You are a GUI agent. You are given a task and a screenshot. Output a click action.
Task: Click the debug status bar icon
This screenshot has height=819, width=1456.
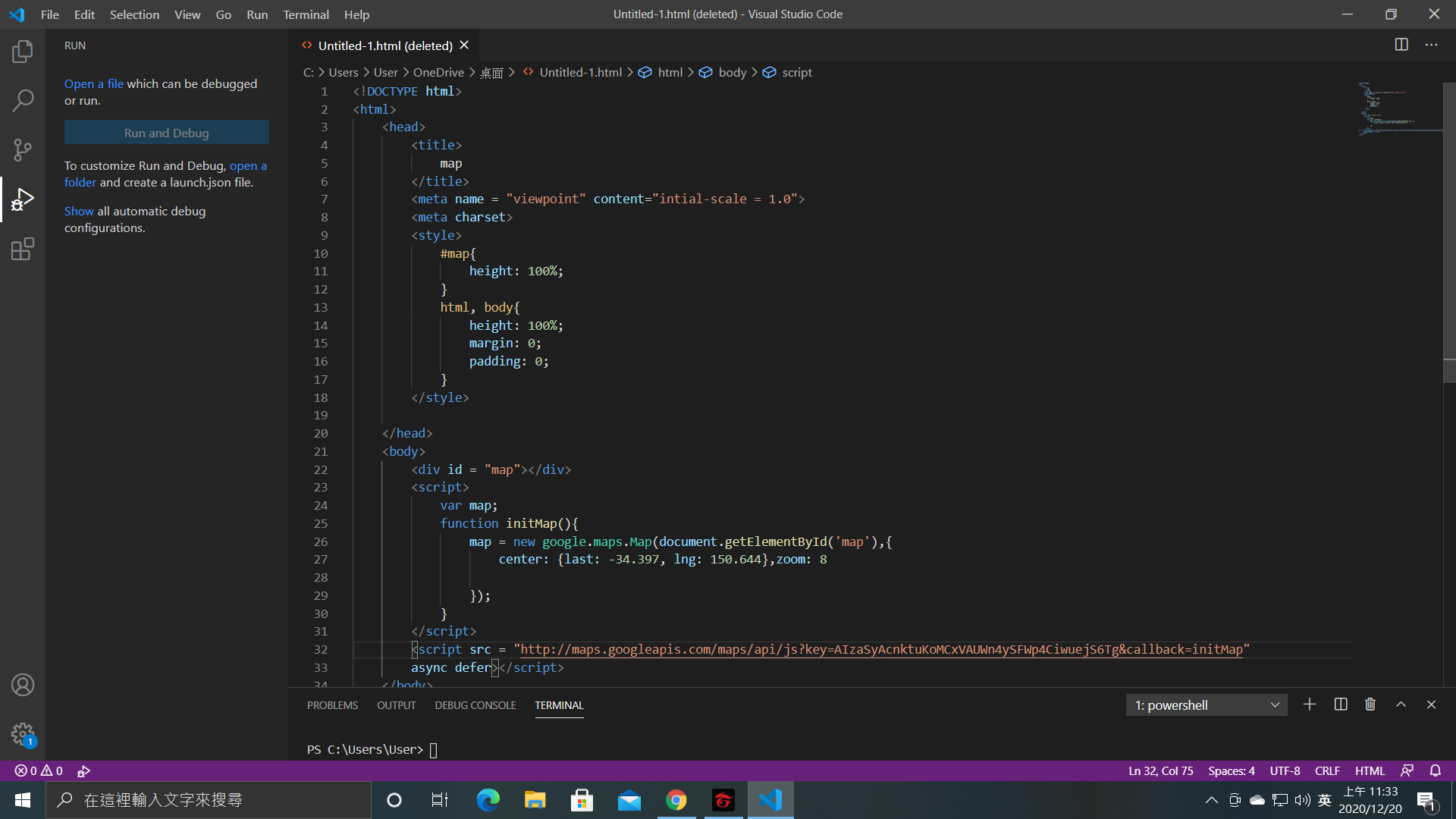[83, 770]
